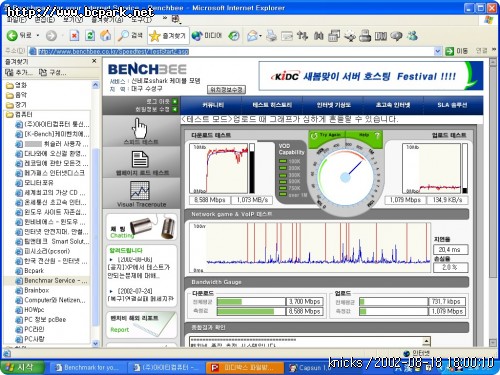Click the Help question mark on gauge
The width and height of the screenshot is (500, 375).
click(377, 135)
